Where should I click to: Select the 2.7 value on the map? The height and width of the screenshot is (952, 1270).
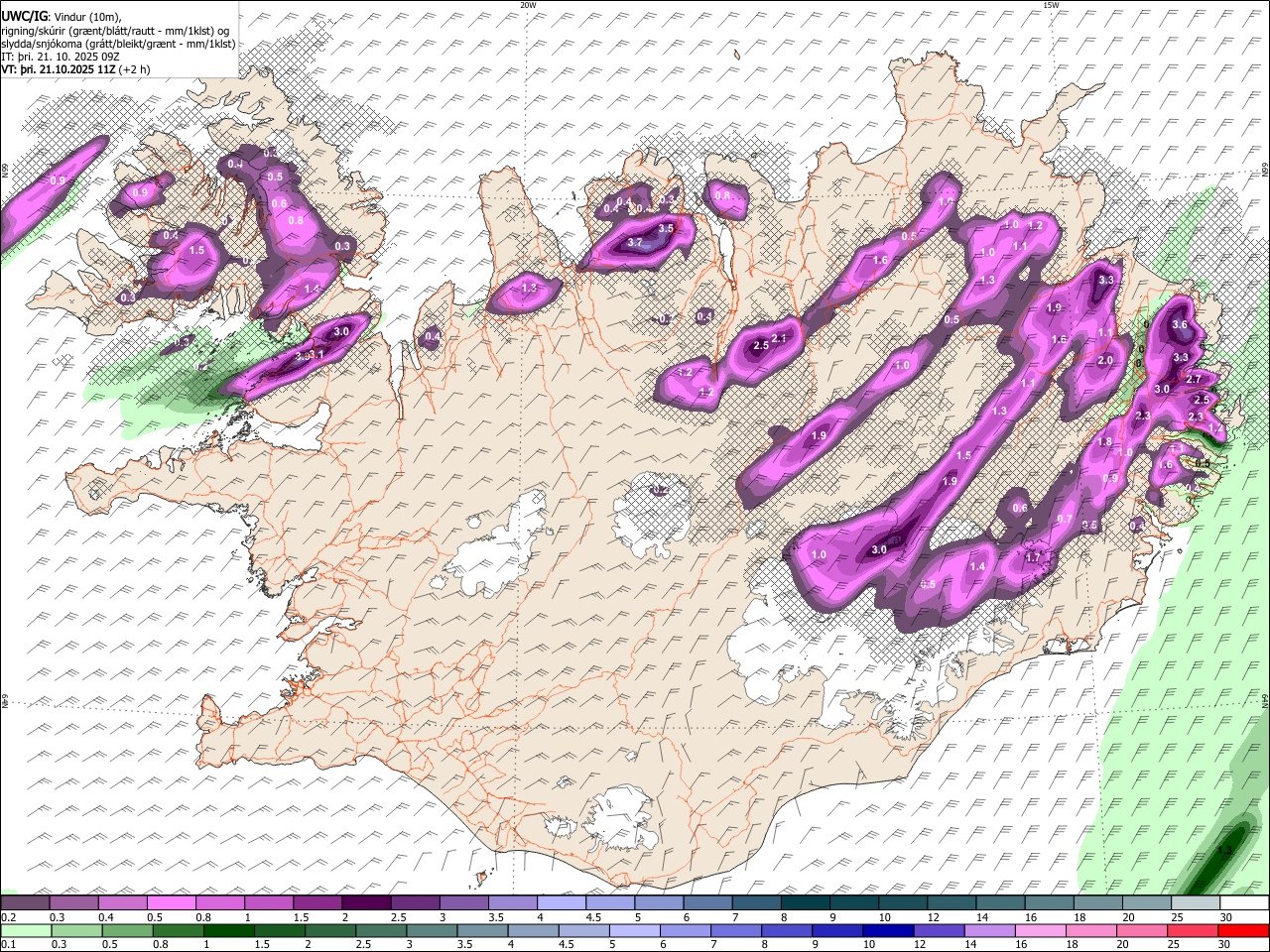[x=1195, y=379]
